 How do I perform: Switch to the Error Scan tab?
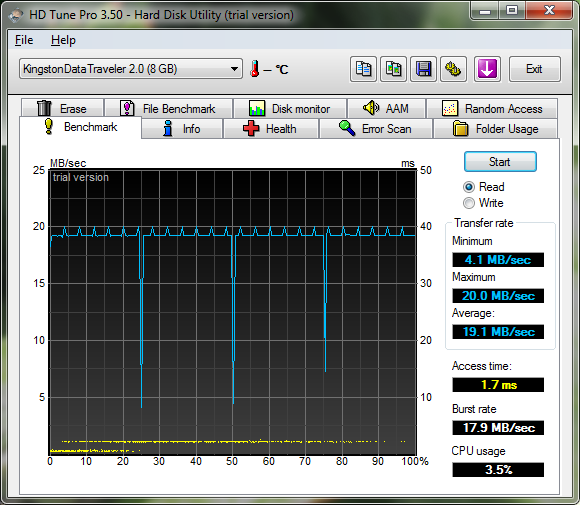point(376,129)
